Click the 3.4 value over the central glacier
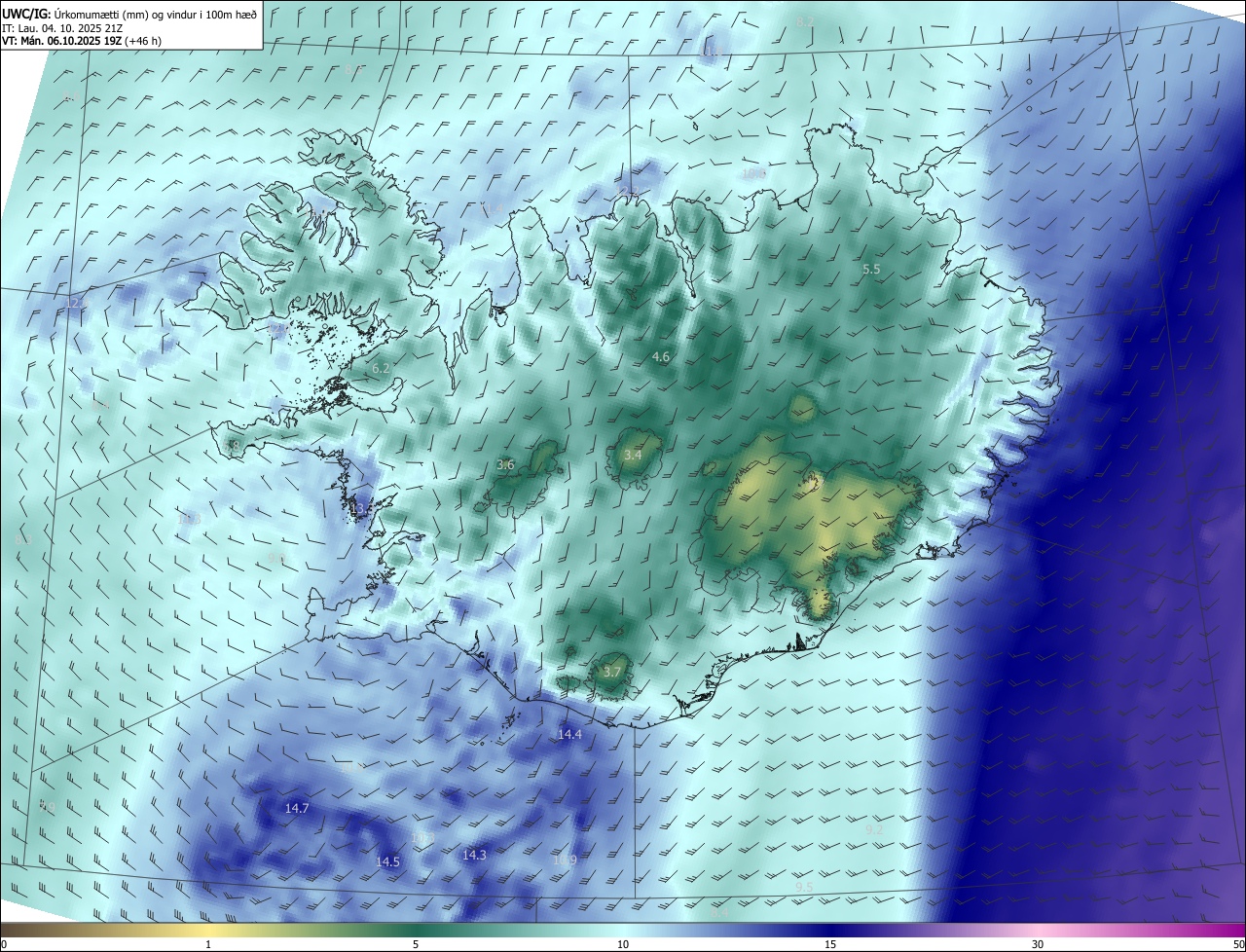Screen dimensions: 1246x952 click(x=633, y=455)
